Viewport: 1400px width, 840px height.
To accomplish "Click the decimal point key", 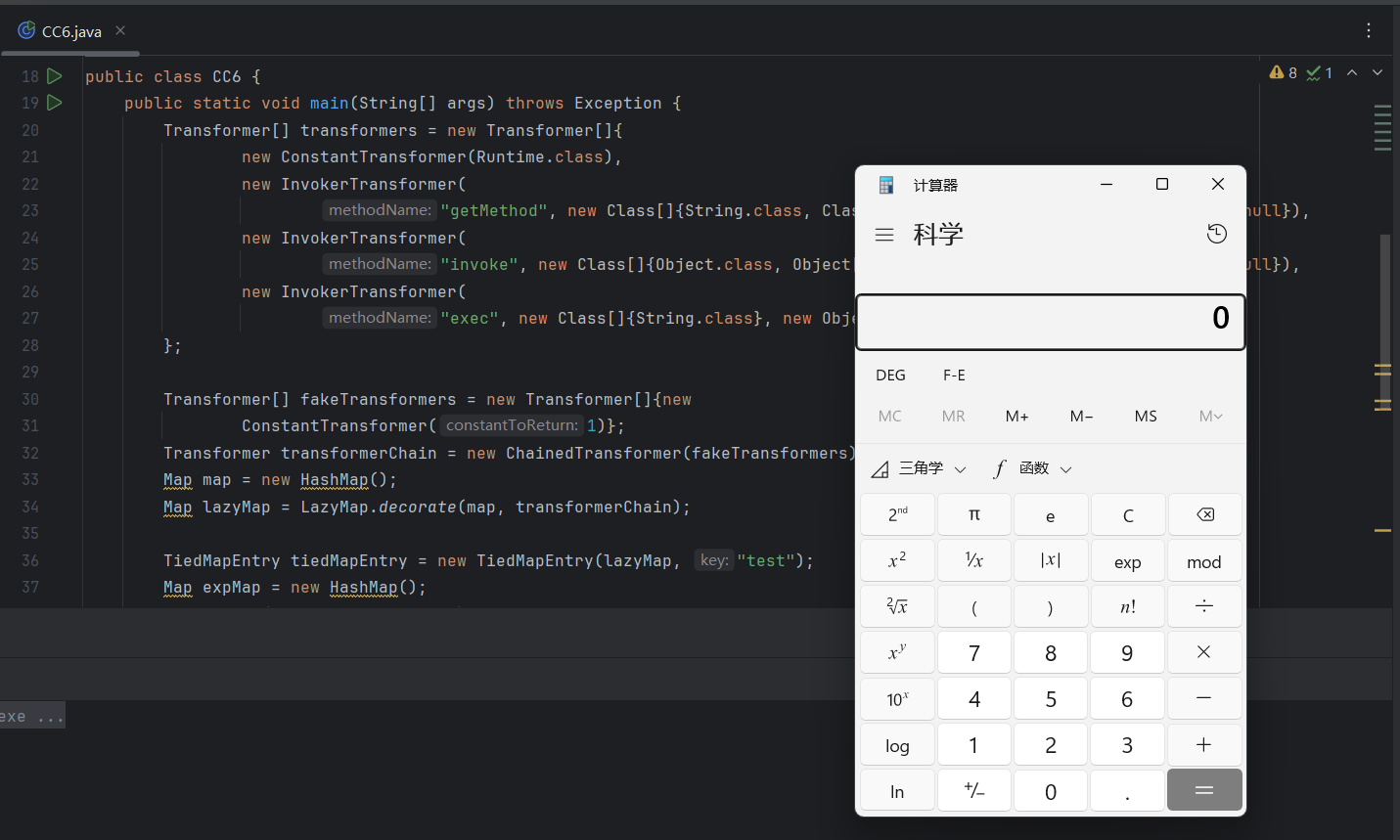I will (1128, 791).
